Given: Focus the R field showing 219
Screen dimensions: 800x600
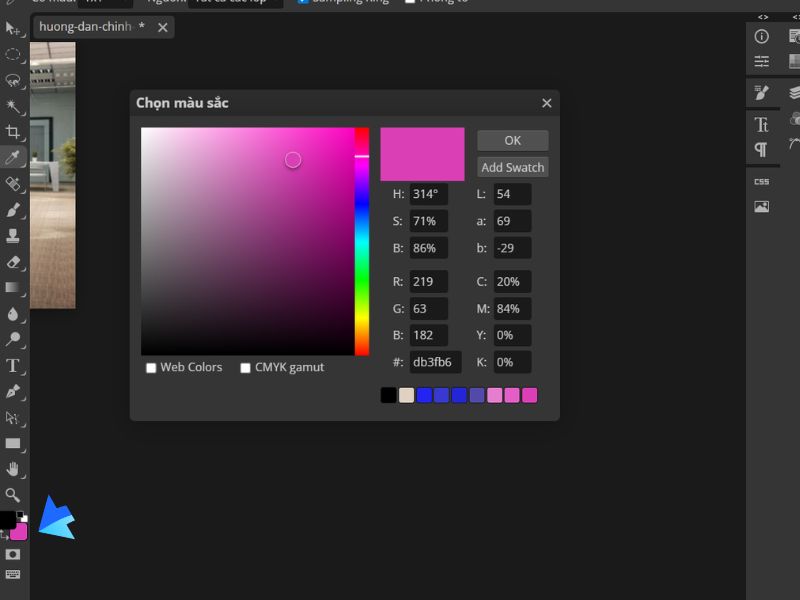Looking at the screenshot, I should [429, 282].
